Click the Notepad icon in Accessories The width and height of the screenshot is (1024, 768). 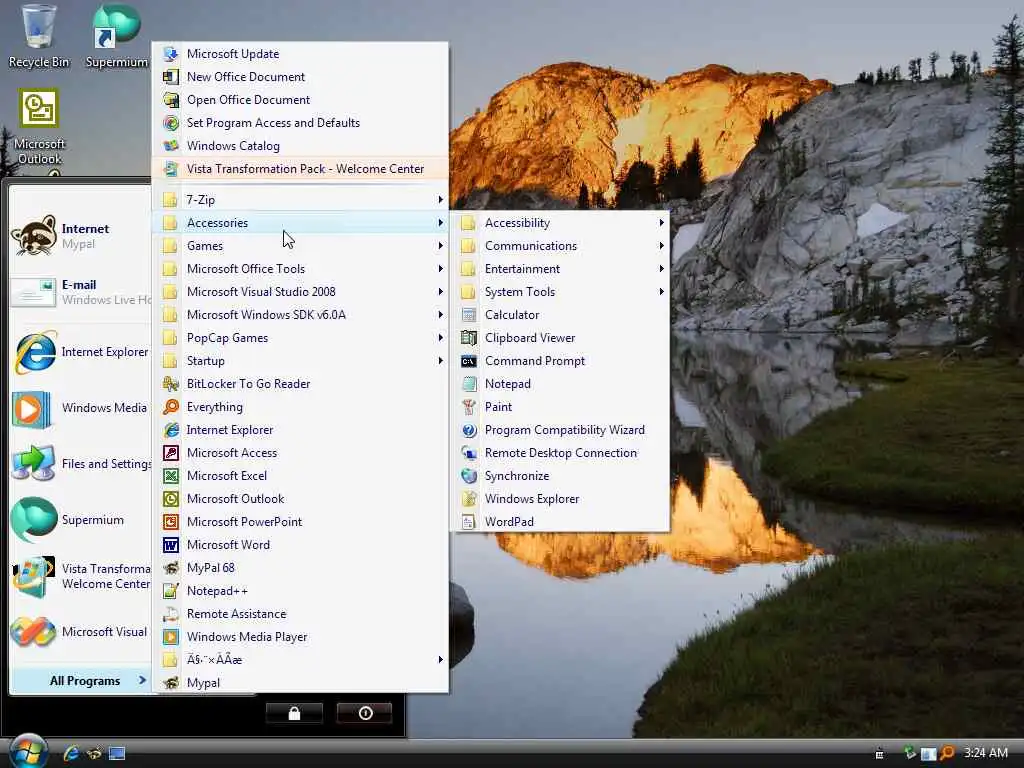click(468, 384)
